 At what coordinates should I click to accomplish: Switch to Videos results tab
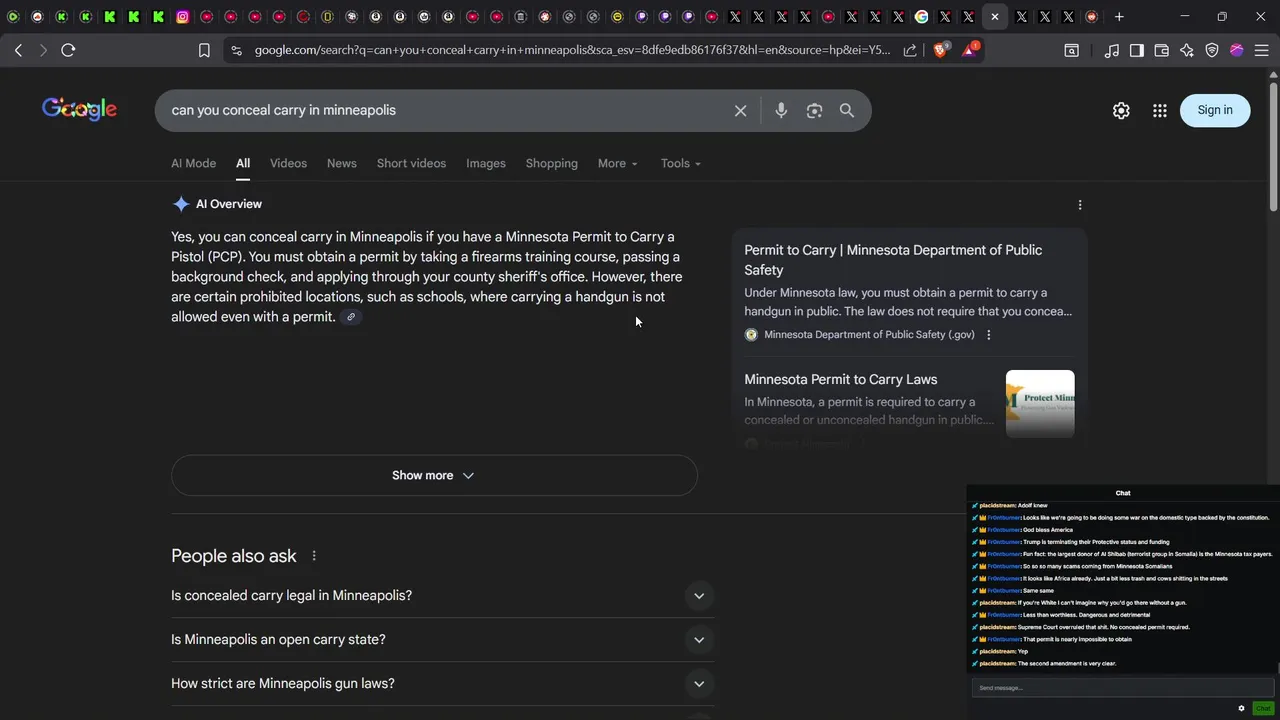point(288,164)
